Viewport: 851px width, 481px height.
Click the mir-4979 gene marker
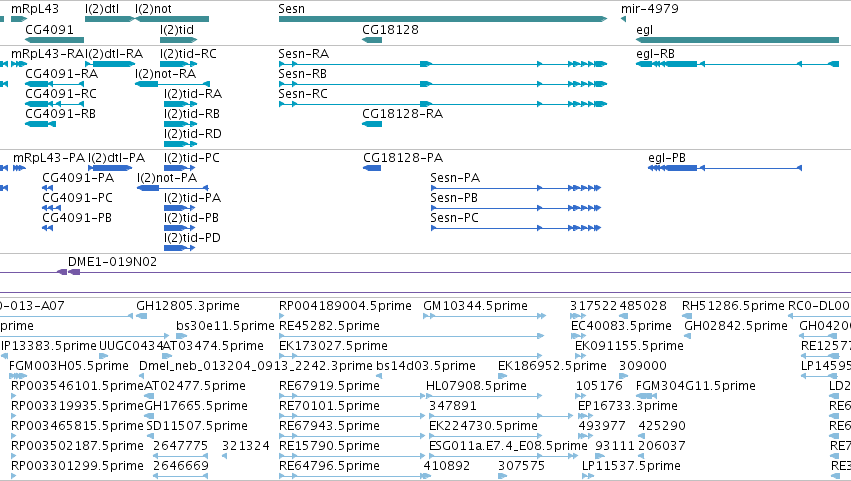(624, 19)
